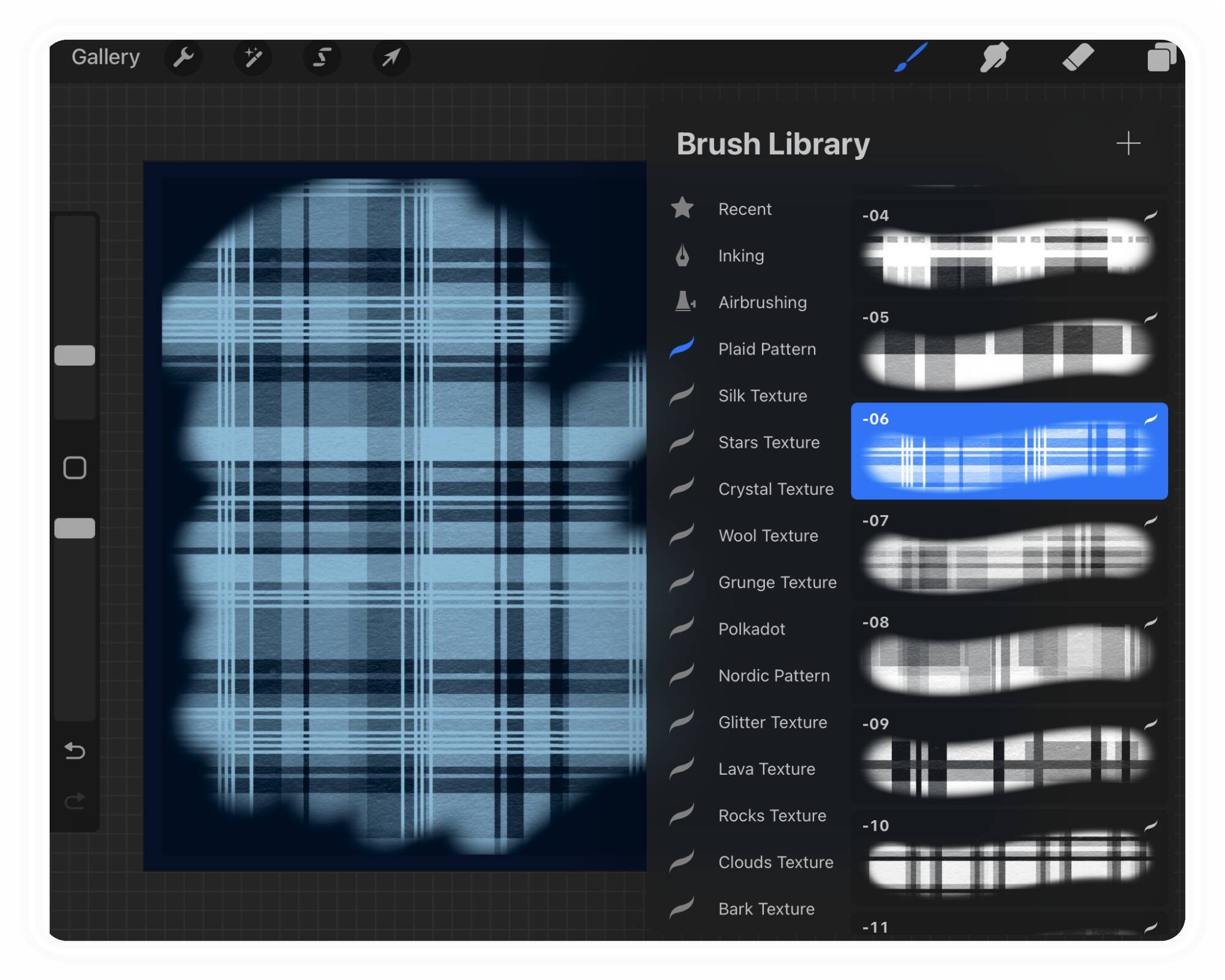The image size is (1225, 980).
Task: Open the Adjustments magic wand tool
Action: pos(253,57)
